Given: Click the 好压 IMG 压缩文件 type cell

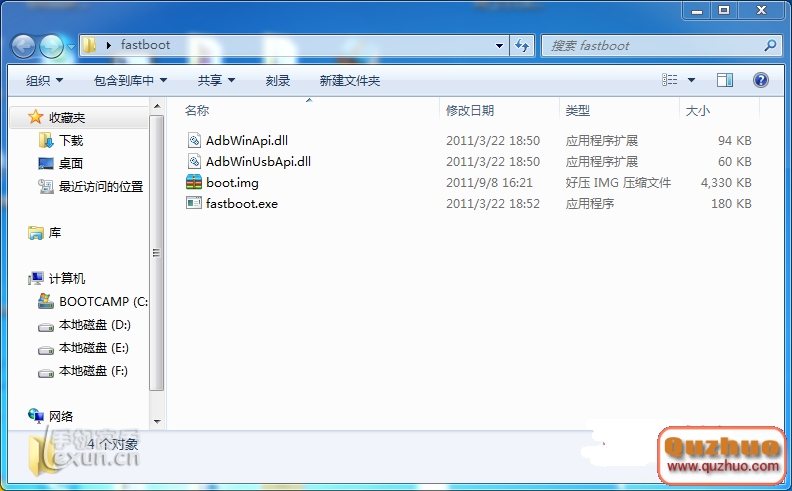Looking at the screenshot, I should coord(618,182).
